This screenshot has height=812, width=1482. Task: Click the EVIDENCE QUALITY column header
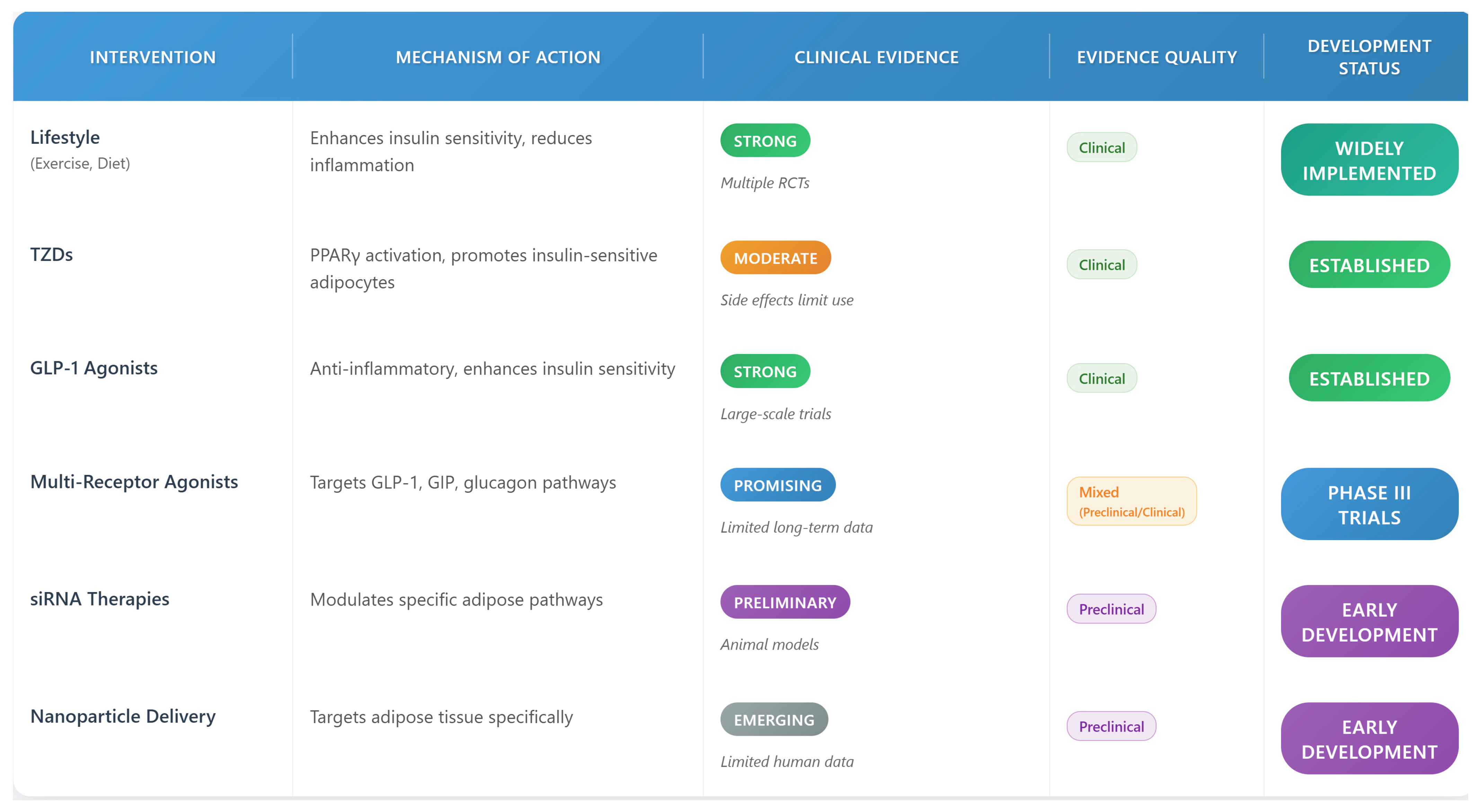(1156, 57)
